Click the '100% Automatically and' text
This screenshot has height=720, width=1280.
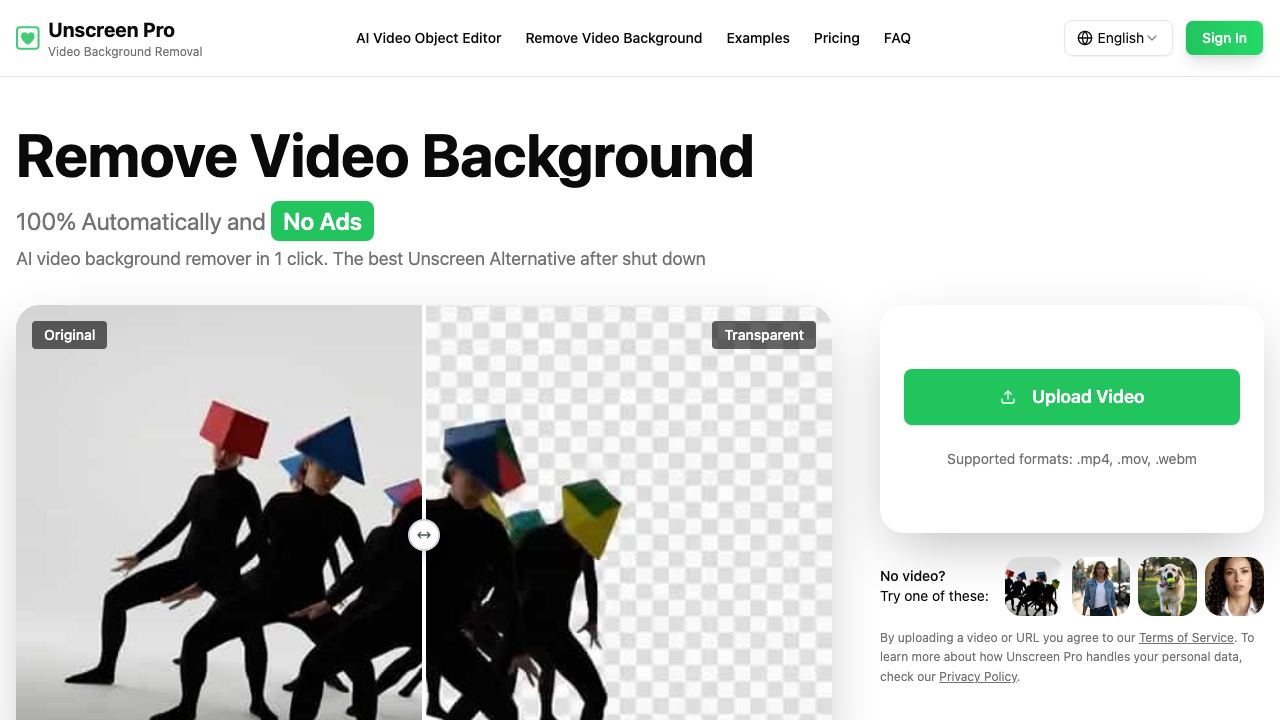pyautogui.click(x=141, y=222)
